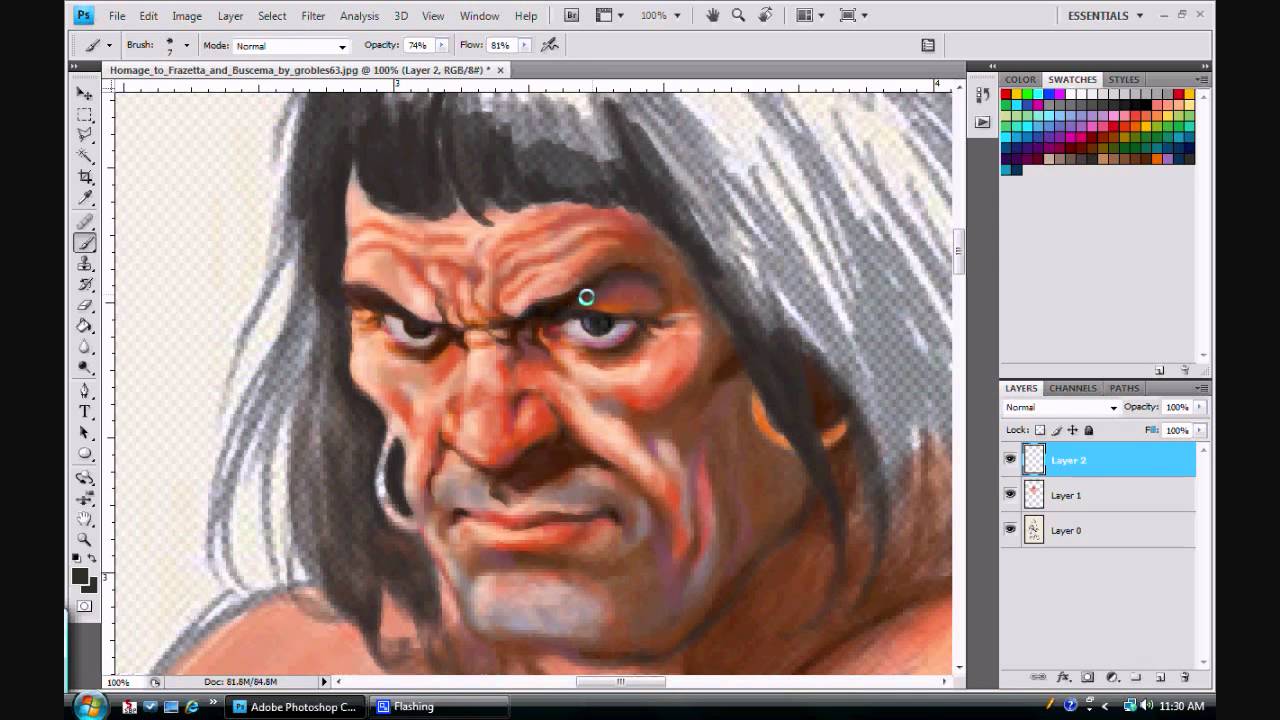Viewport: 1280px width, 720px height.
Task: Select the History Brush tool
Action: [x=85, y=285]
